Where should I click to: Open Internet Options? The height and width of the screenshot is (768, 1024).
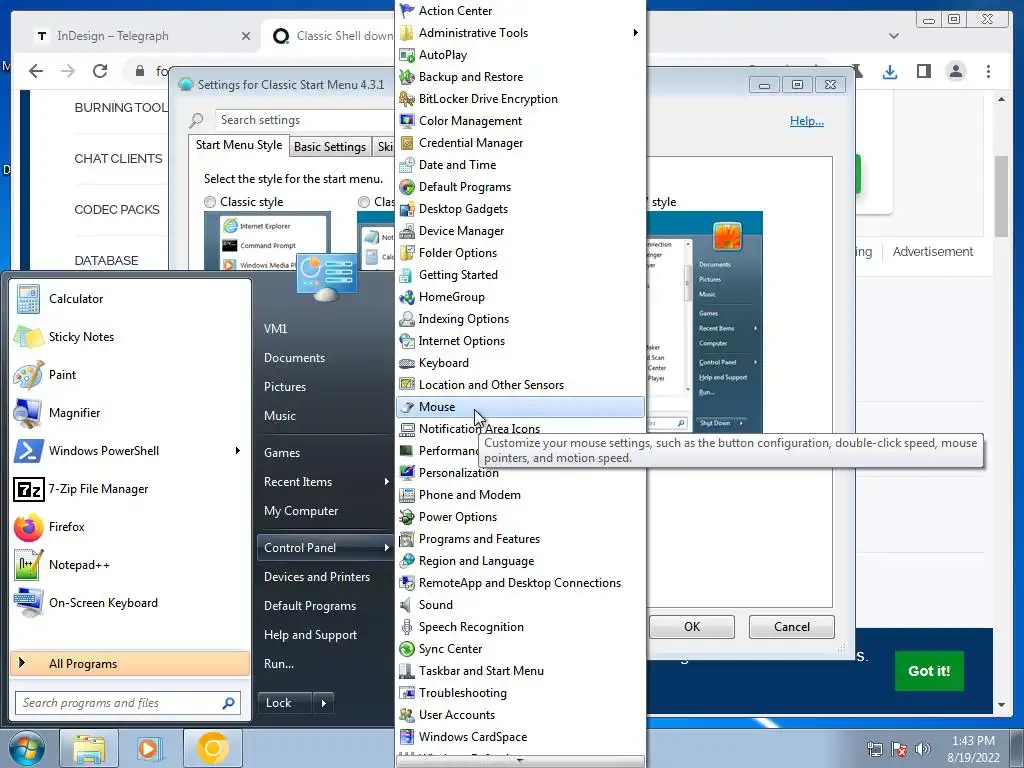(x=520, y=341)
